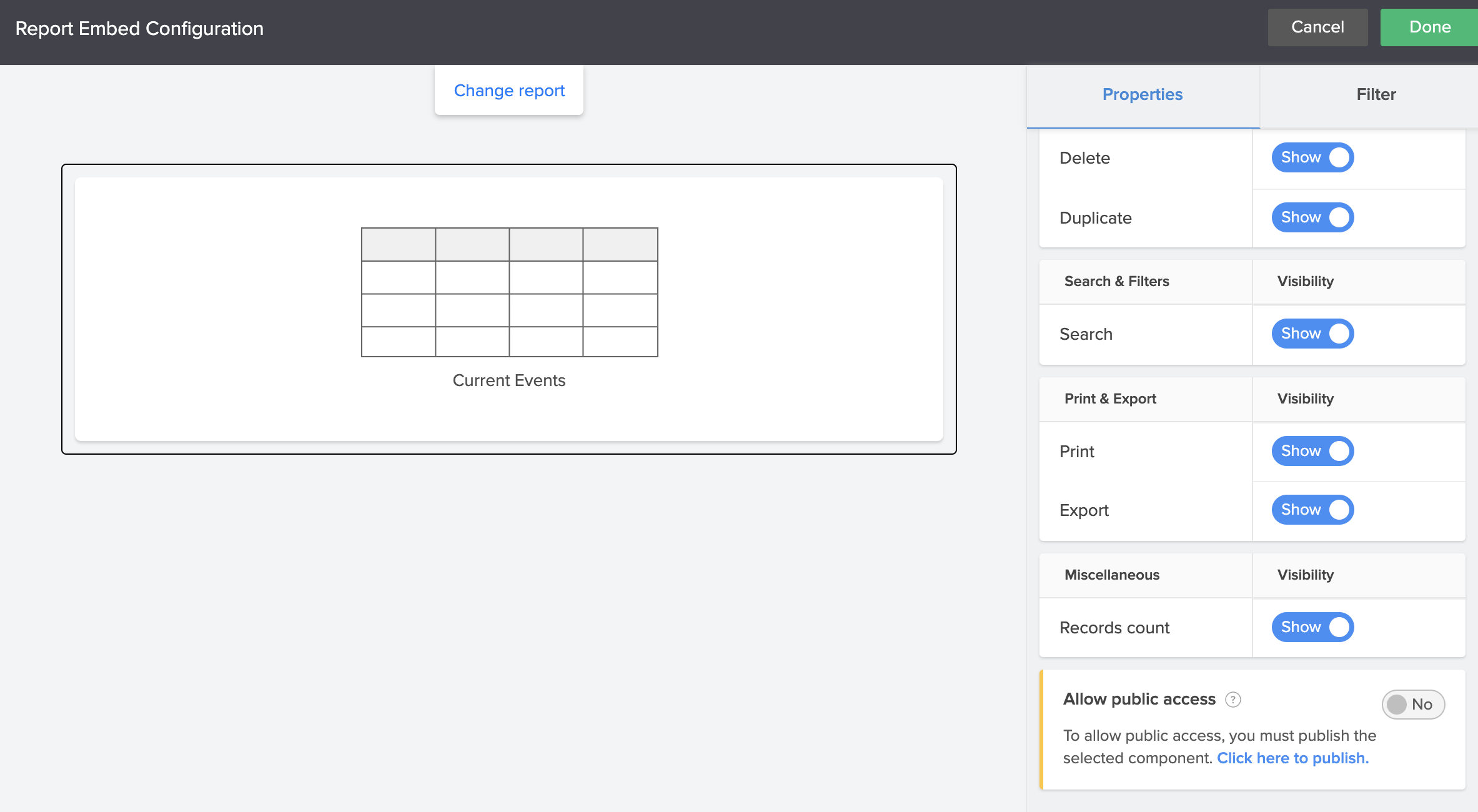The image size is (1478, 812).
Task: Enable Allow public access switch
Action: pos(1412,705)
